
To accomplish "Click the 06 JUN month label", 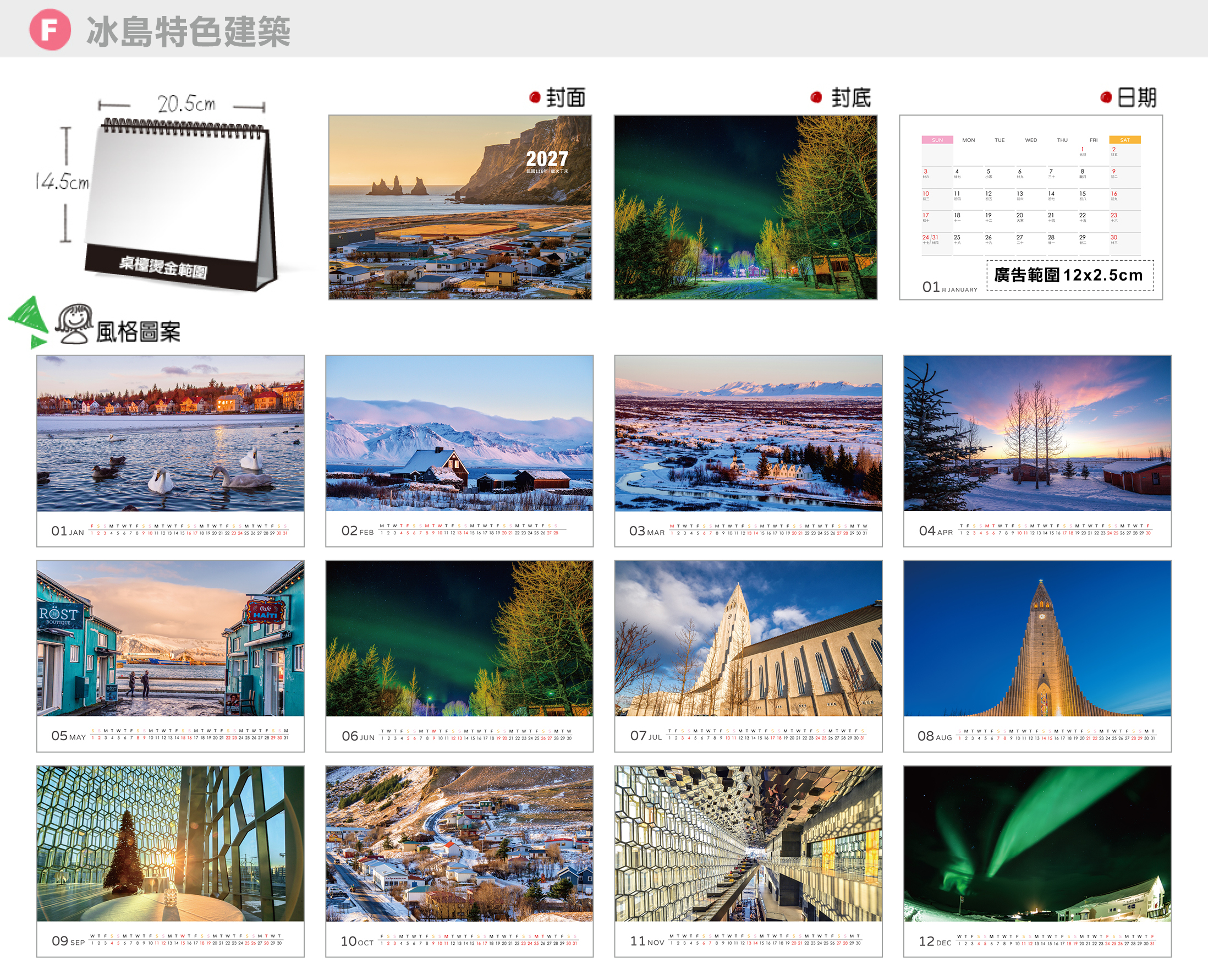I will pyautogui.click(x=358, y=736).
